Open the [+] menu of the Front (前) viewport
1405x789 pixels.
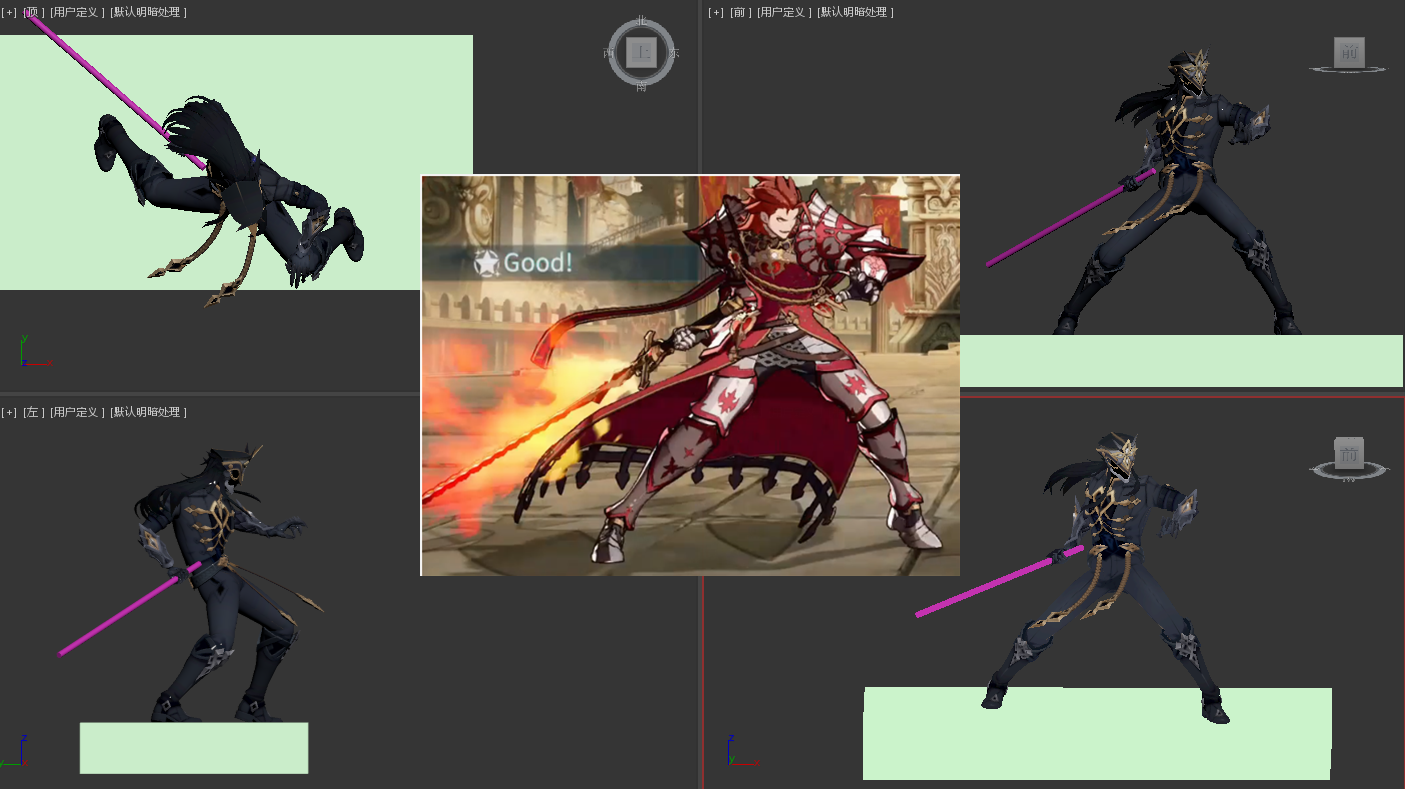click(x=716, y=12)
